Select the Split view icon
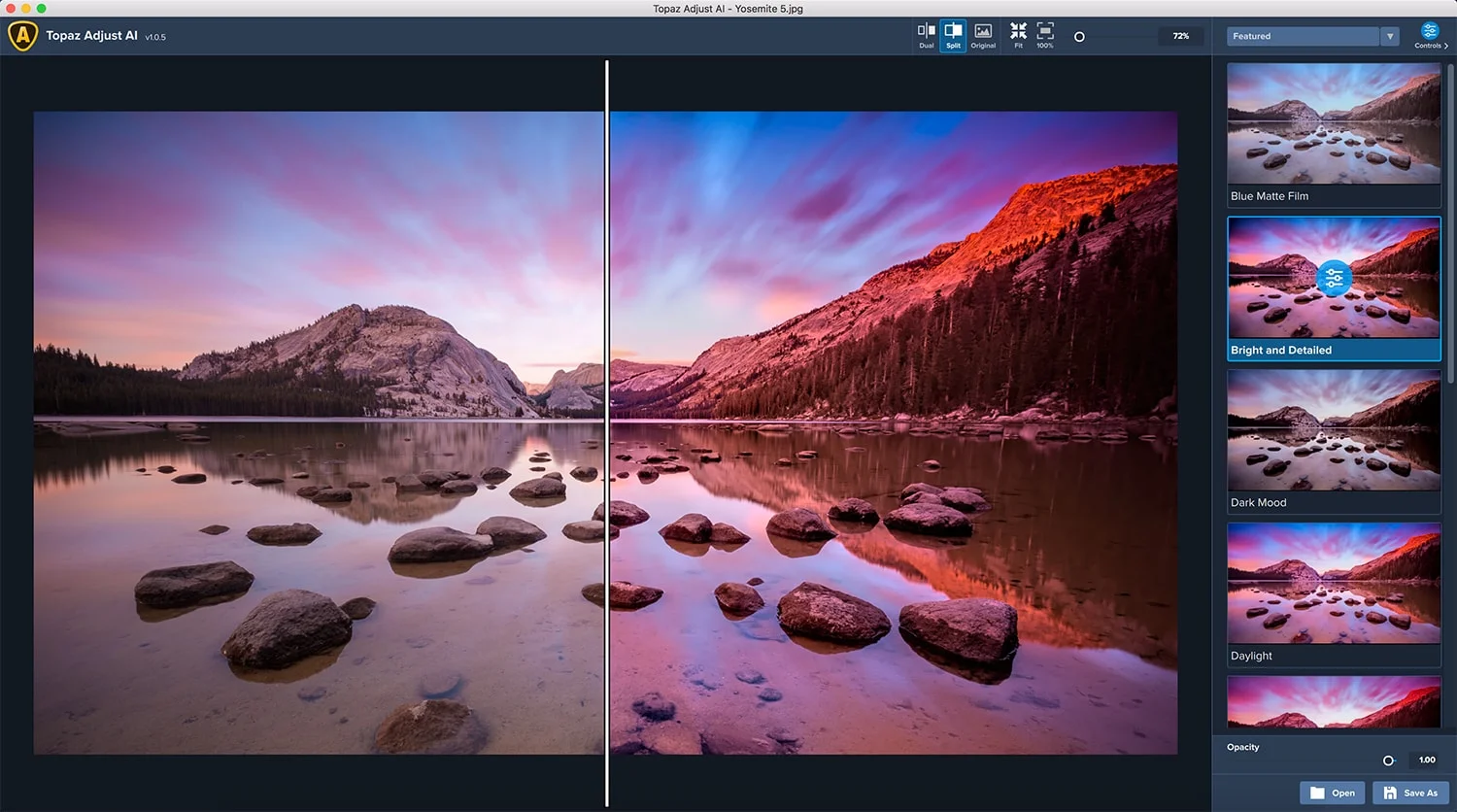This screenshot has width=1457, height=812. click(x=953, y=35)
